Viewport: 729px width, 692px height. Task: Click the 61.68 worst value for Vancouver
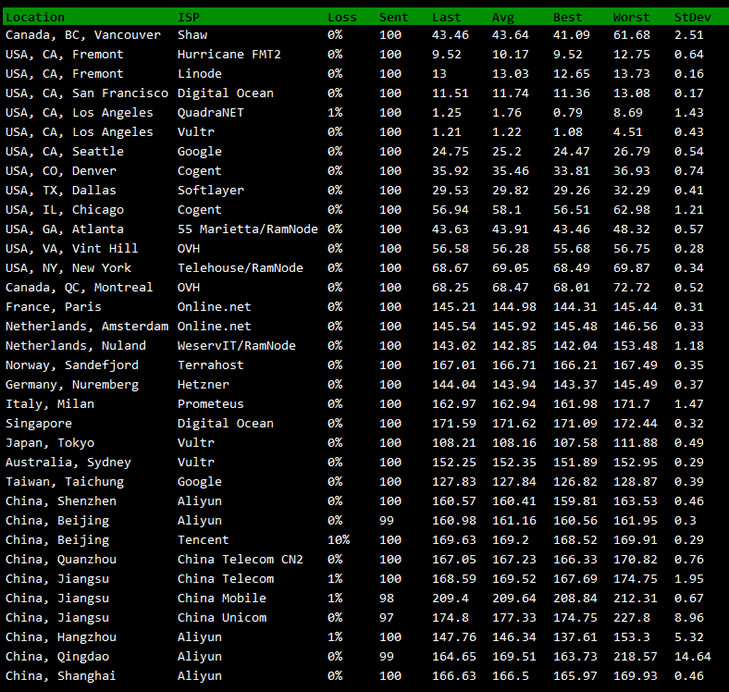tap(631, 35)
